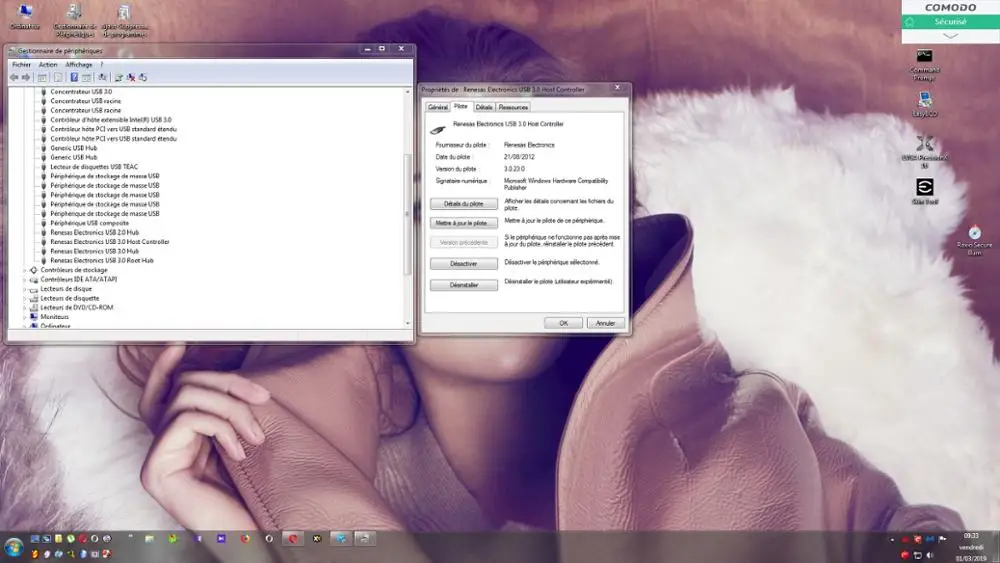Screen dimensions: 1000x563
Task: Click the scrollbar up arrow in Device Manager
Action: tap(408, 92)
